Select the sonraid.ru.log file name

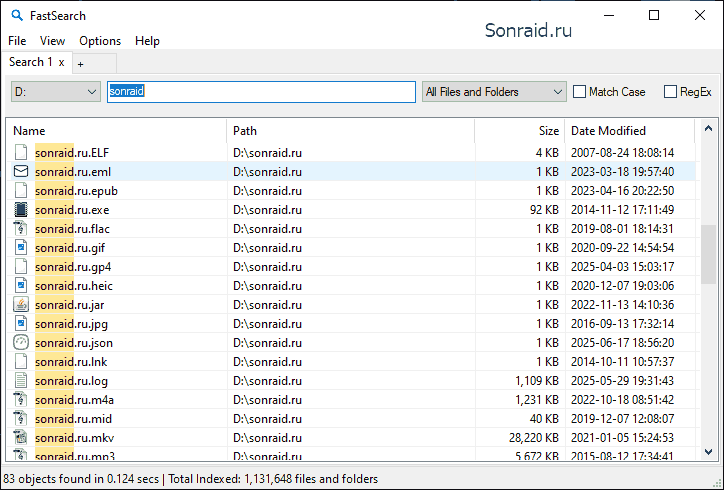[72, 381]
